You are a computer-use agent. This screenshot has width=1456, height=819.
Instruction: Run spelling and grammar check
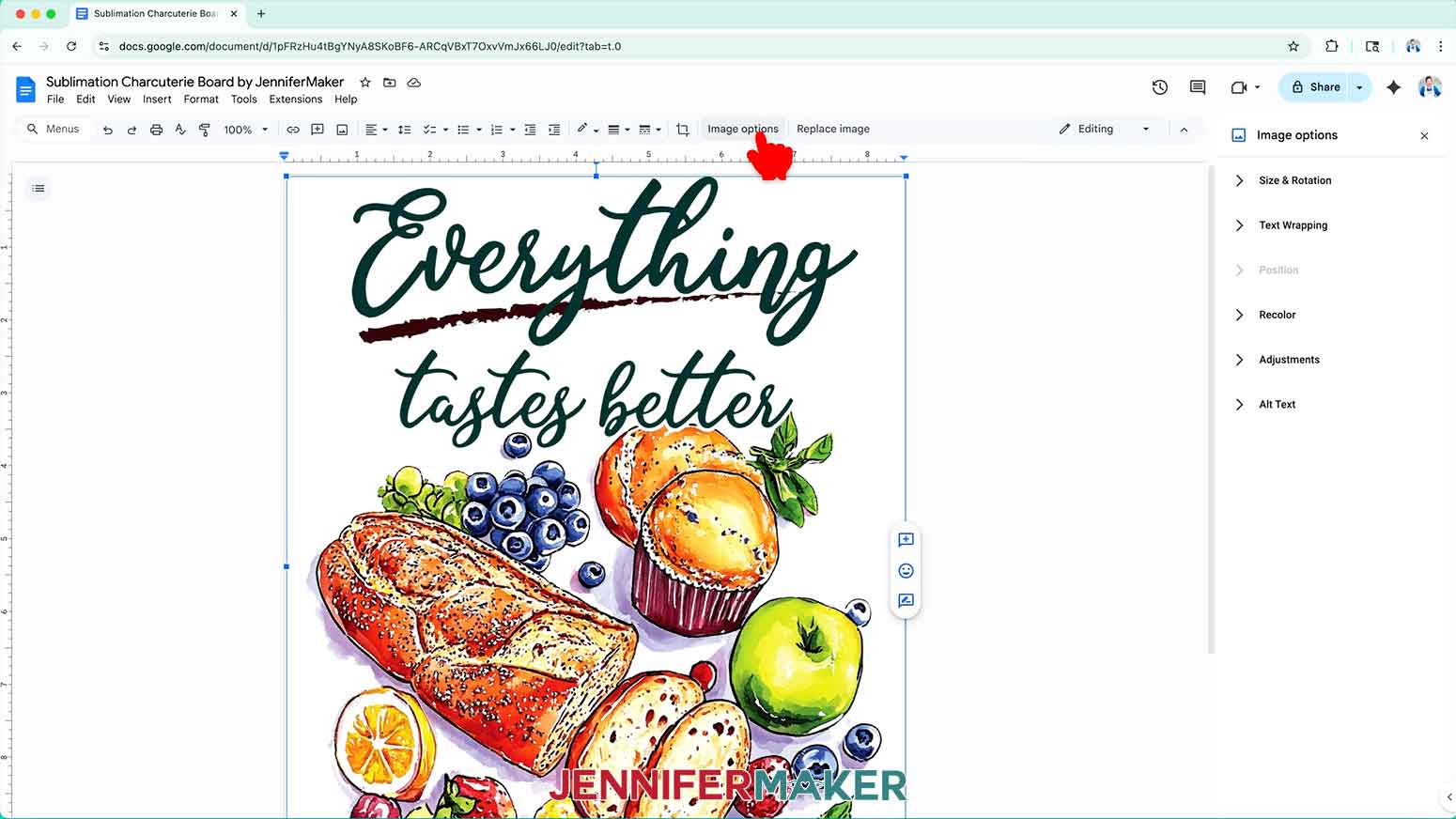pos(180,130)
